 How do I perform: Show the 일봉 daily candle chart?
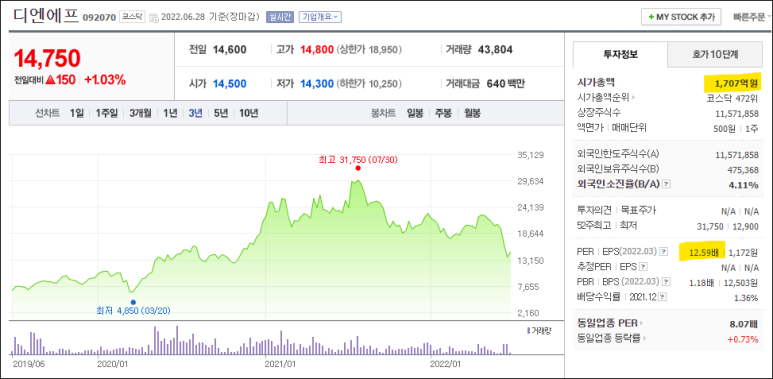(x=415, y=113)
